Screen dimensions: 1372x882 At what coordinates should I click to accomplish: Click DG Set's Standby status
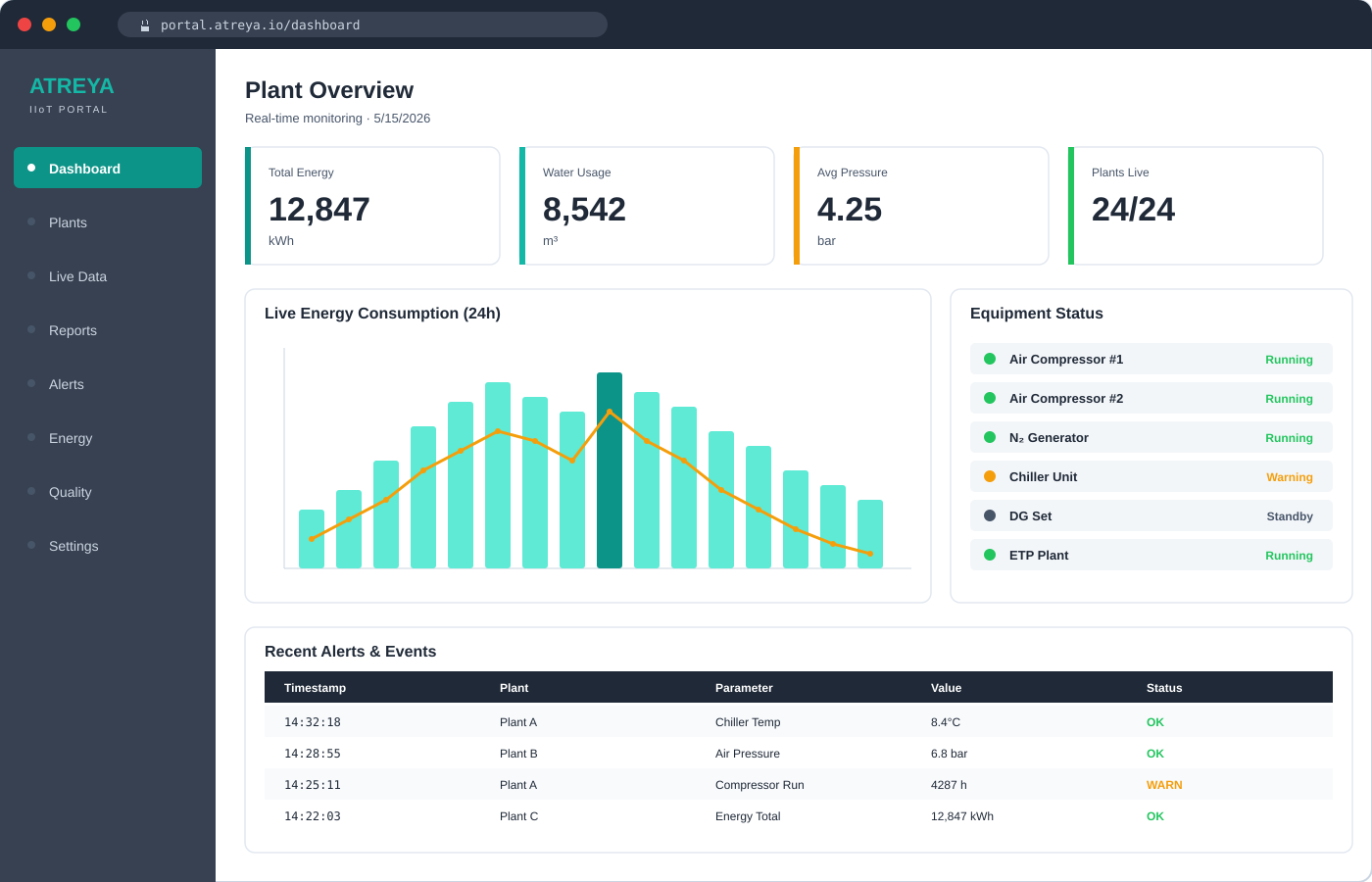(x=1290, y=516)
